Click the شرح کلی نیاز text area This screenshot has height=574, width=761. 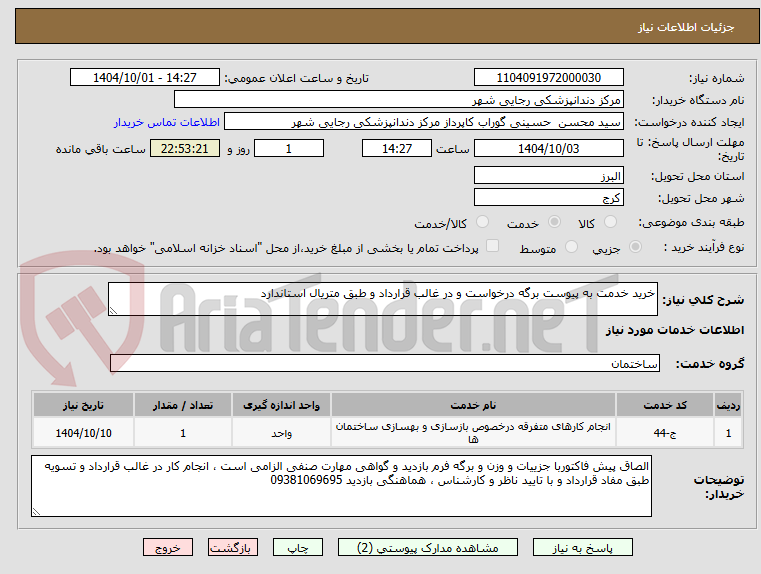(382, 299)
